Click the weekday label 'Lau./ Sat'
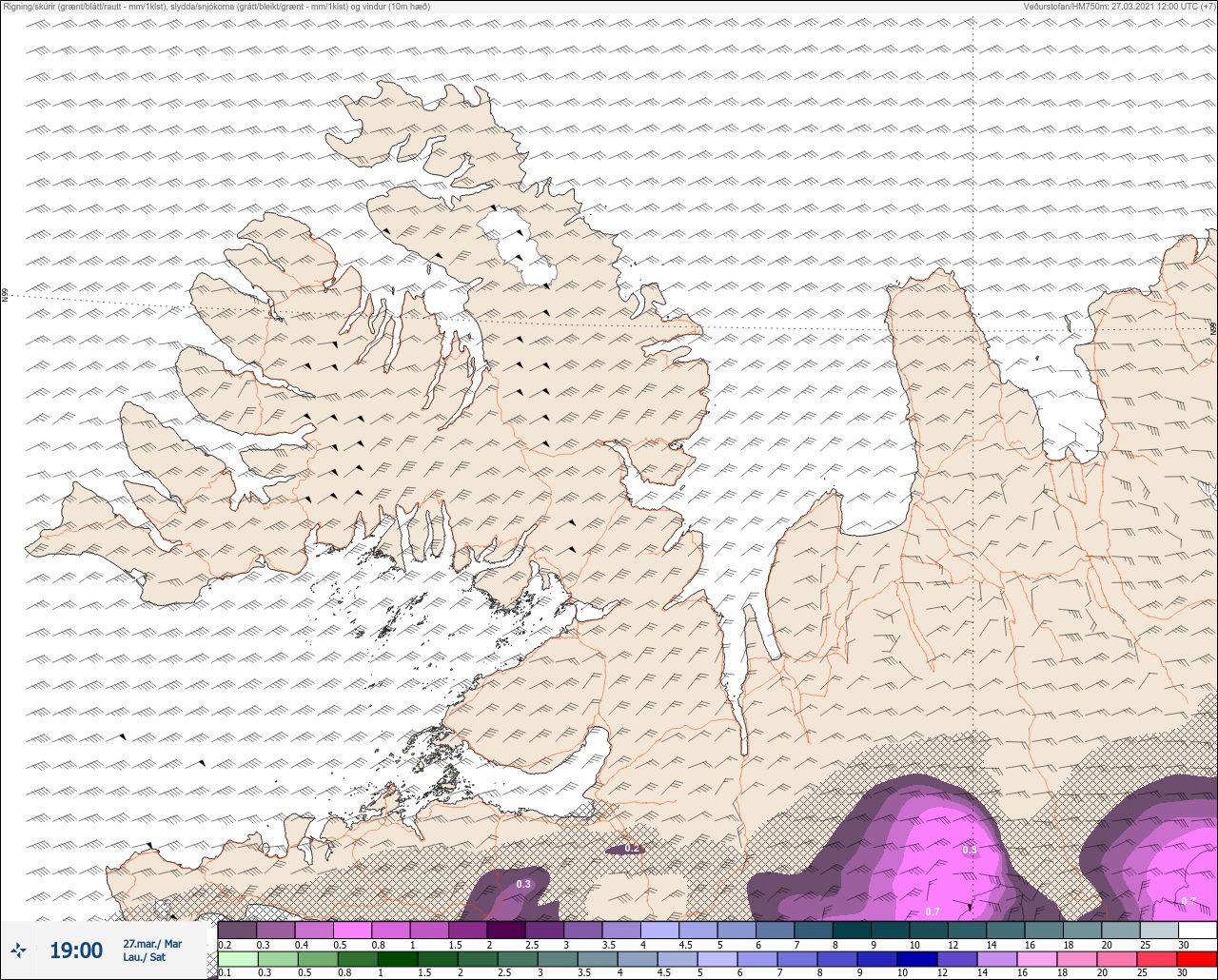The width and height of the screenshot is (1218, 980). coord(145,957)
